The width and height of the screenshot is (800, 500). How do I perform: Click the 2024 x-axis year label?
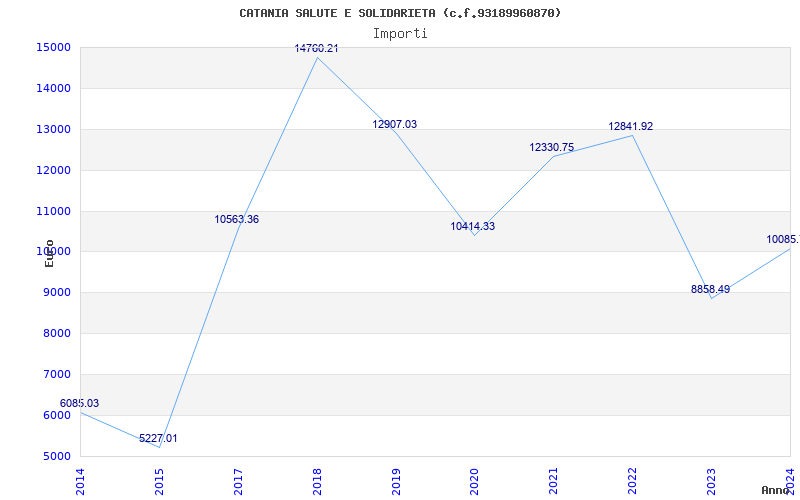coord(790,481)
